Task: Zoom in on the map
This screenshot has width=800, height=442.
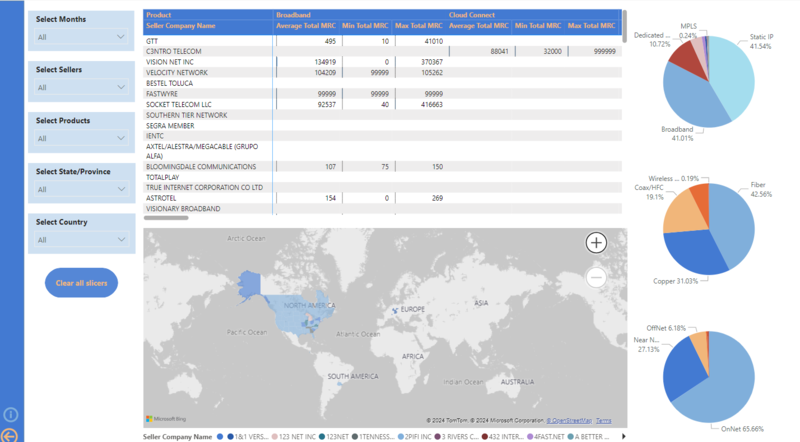Action: click(x=596, y=243)
